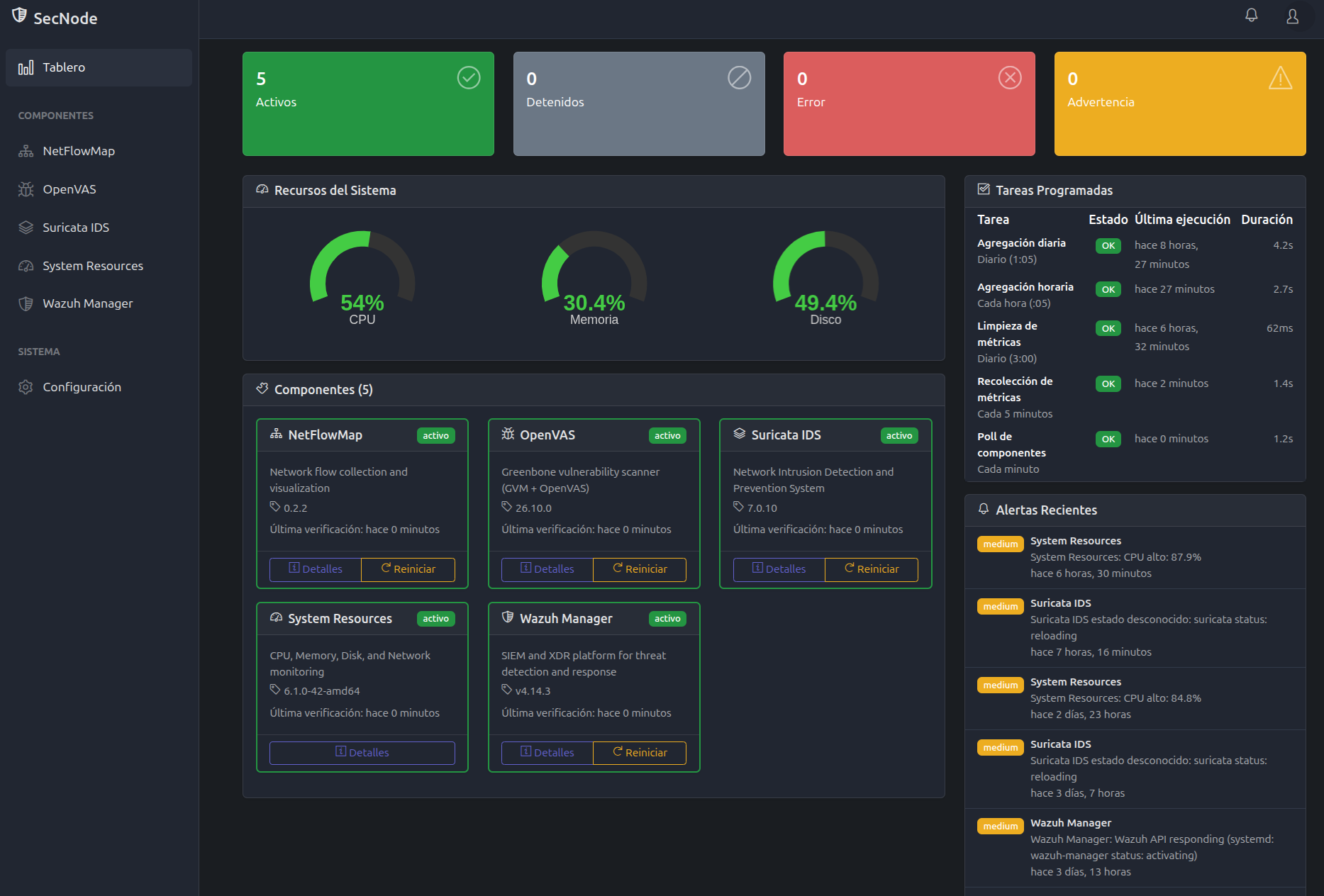Click the Error X circle icon
This screenshot has width=1324, height=896.
point(1010,78)
